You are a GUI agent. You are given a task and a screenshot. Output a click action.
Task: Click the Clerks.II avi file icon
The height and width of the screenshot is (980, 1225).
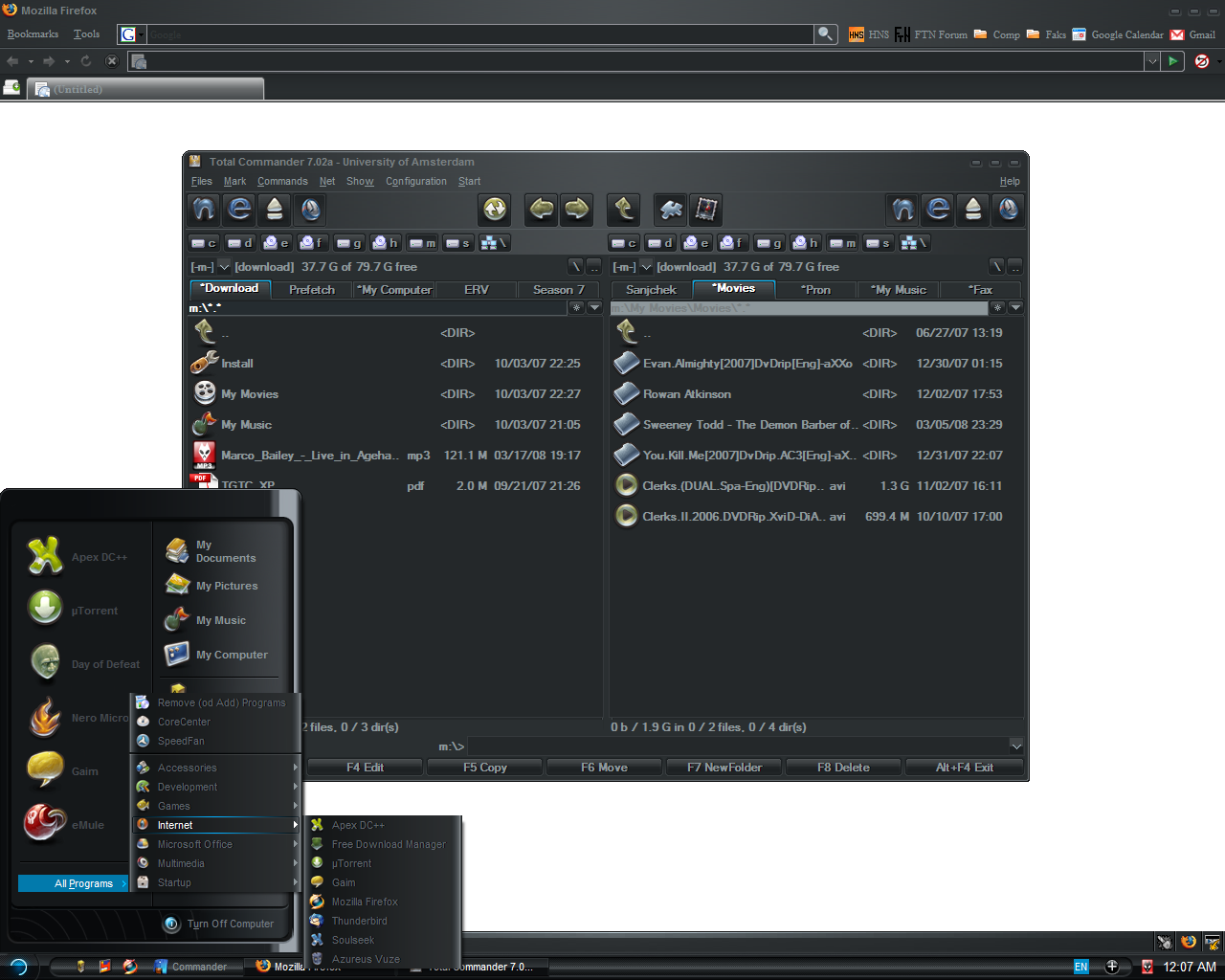pos(626,516)
